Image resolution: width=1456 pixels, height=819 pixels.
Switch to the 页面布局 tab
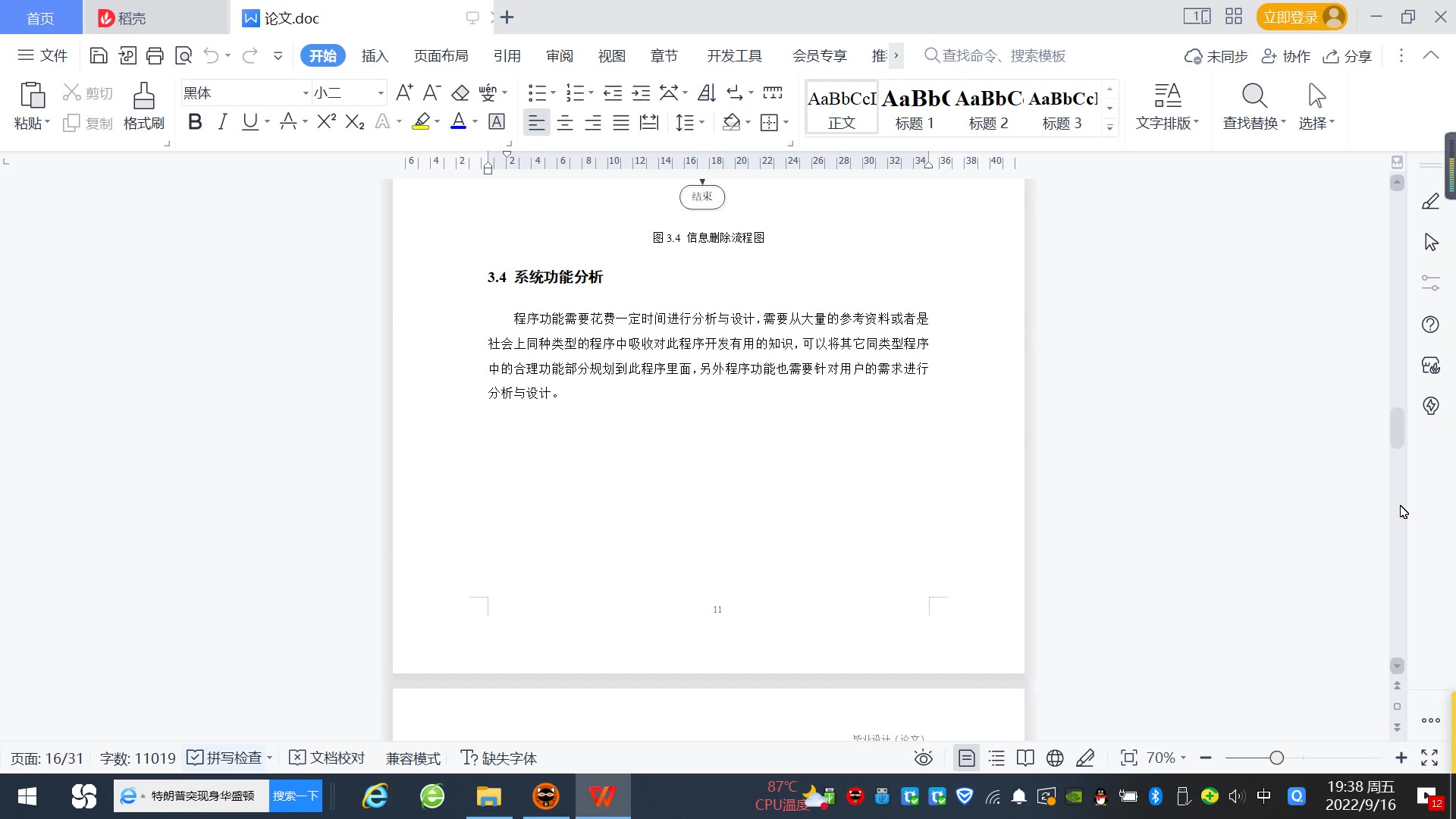click(441, 56)
